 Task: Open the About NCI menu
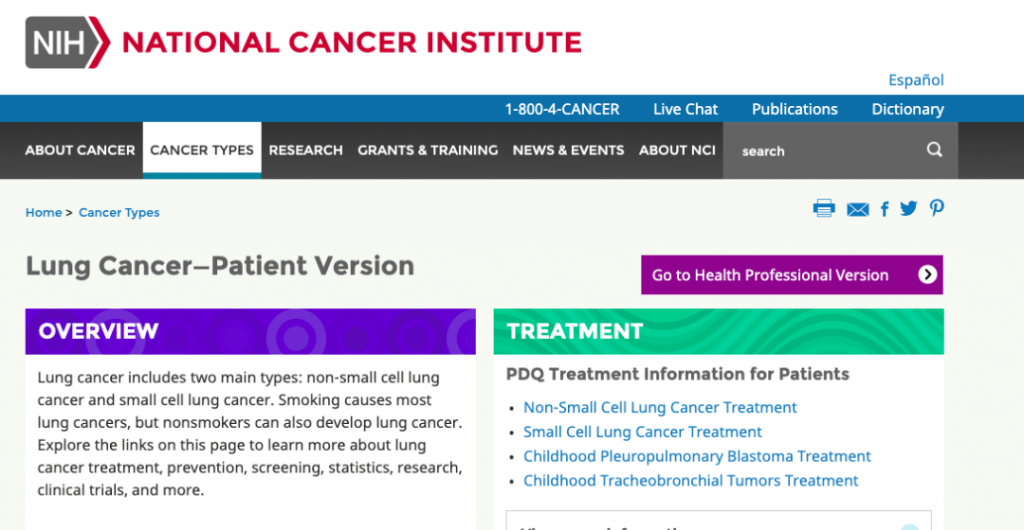click(x=677, y=150)
